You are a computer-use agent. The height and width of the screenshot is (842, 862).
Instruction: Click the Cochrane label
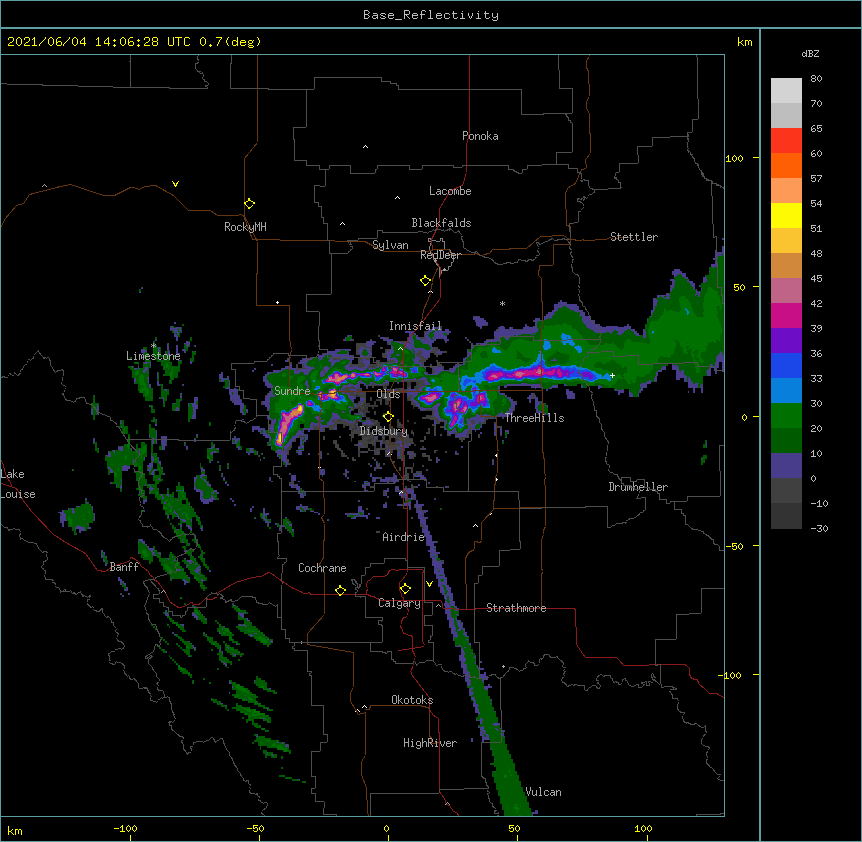[x=322, y=568]
